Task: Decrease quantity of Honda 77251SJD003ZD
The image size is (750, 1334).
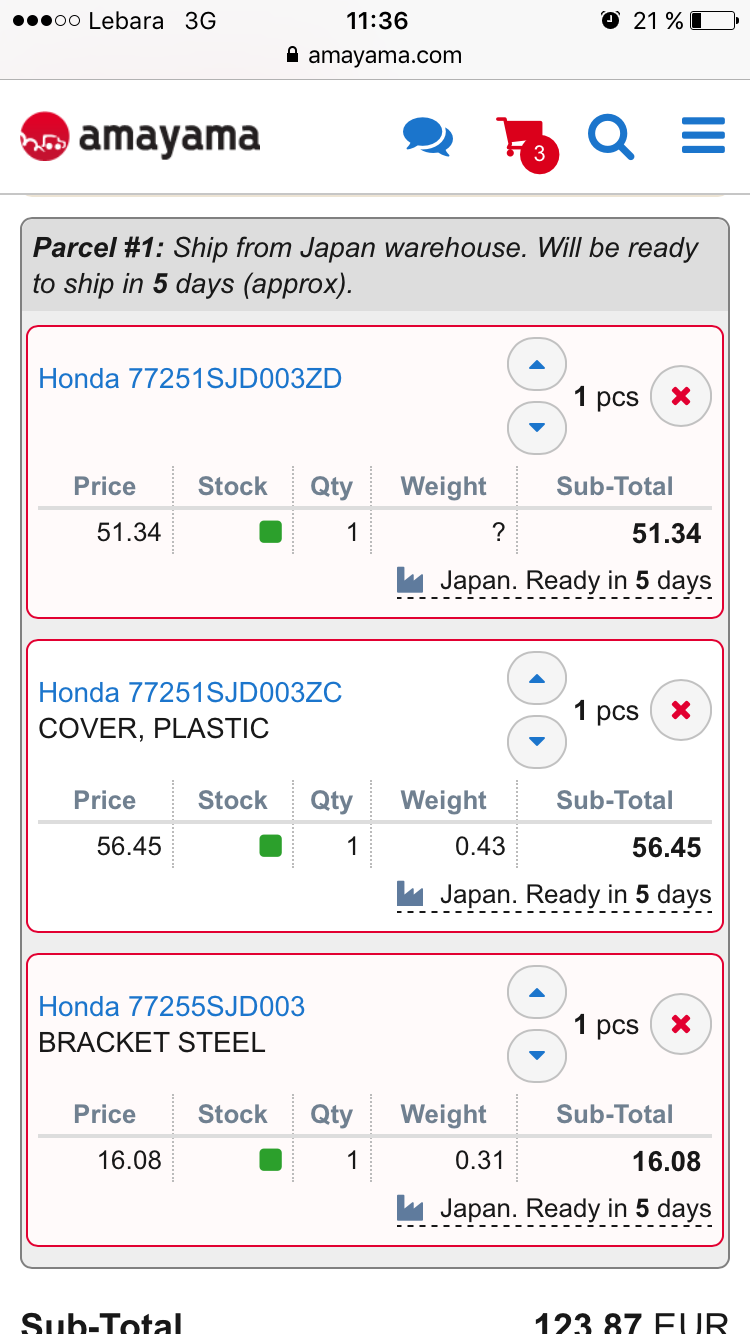Action: pyautogui.click(x=537, y=428)
